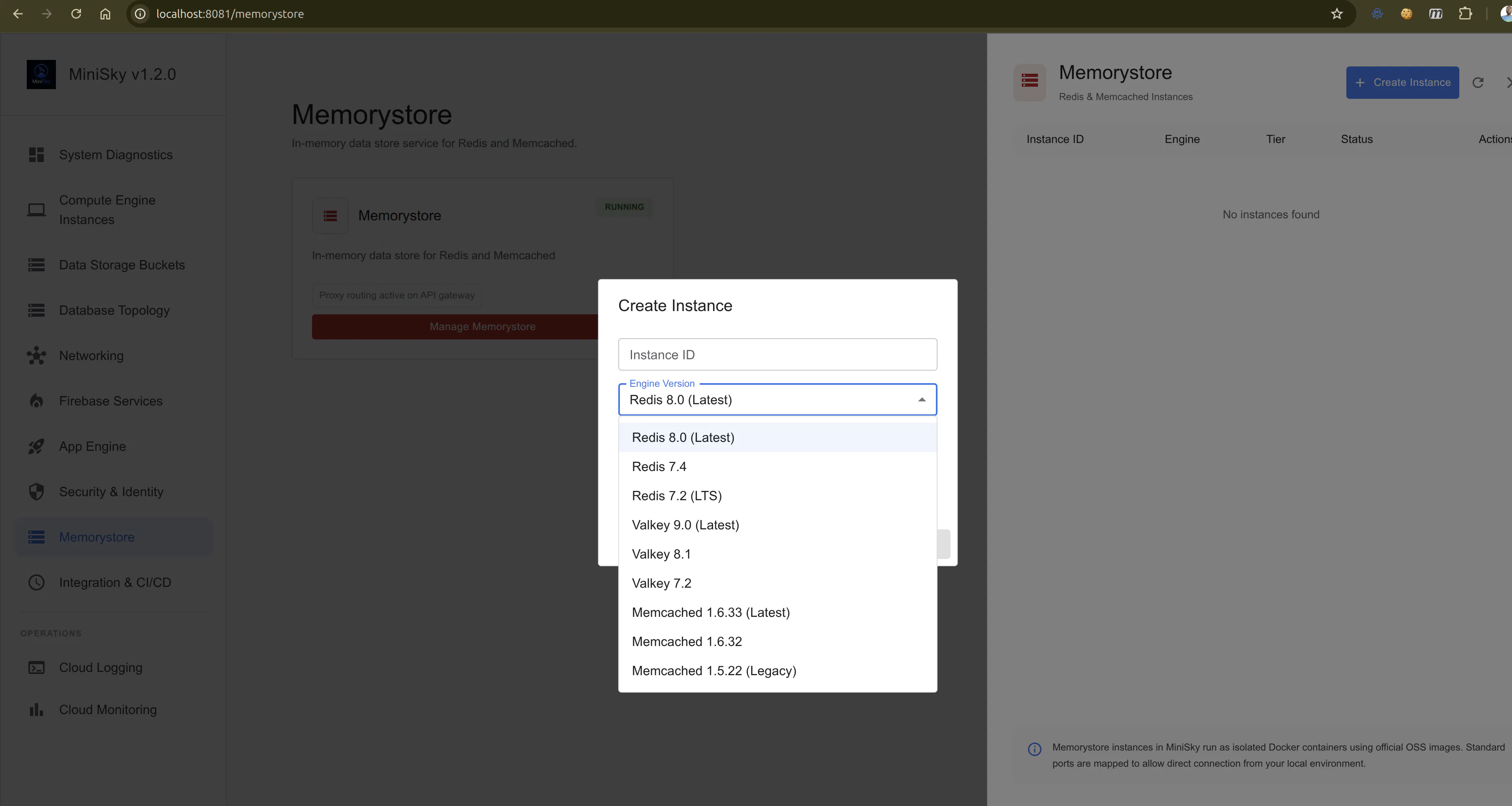Select Valkey 8.1 engine version

[777, 554]
